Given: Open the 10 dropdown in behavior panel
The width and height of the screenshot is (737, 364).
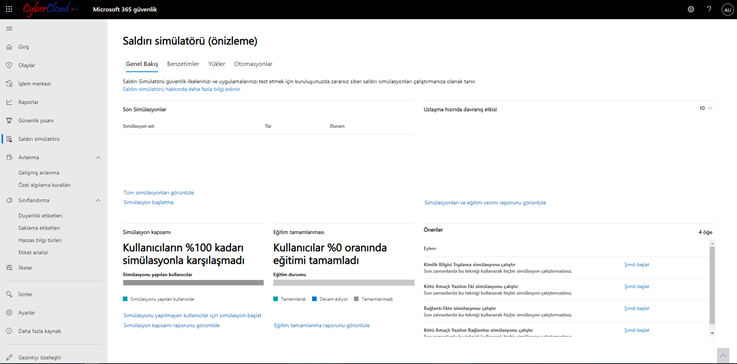Looking at the screenshot, I should click(706, 108).
